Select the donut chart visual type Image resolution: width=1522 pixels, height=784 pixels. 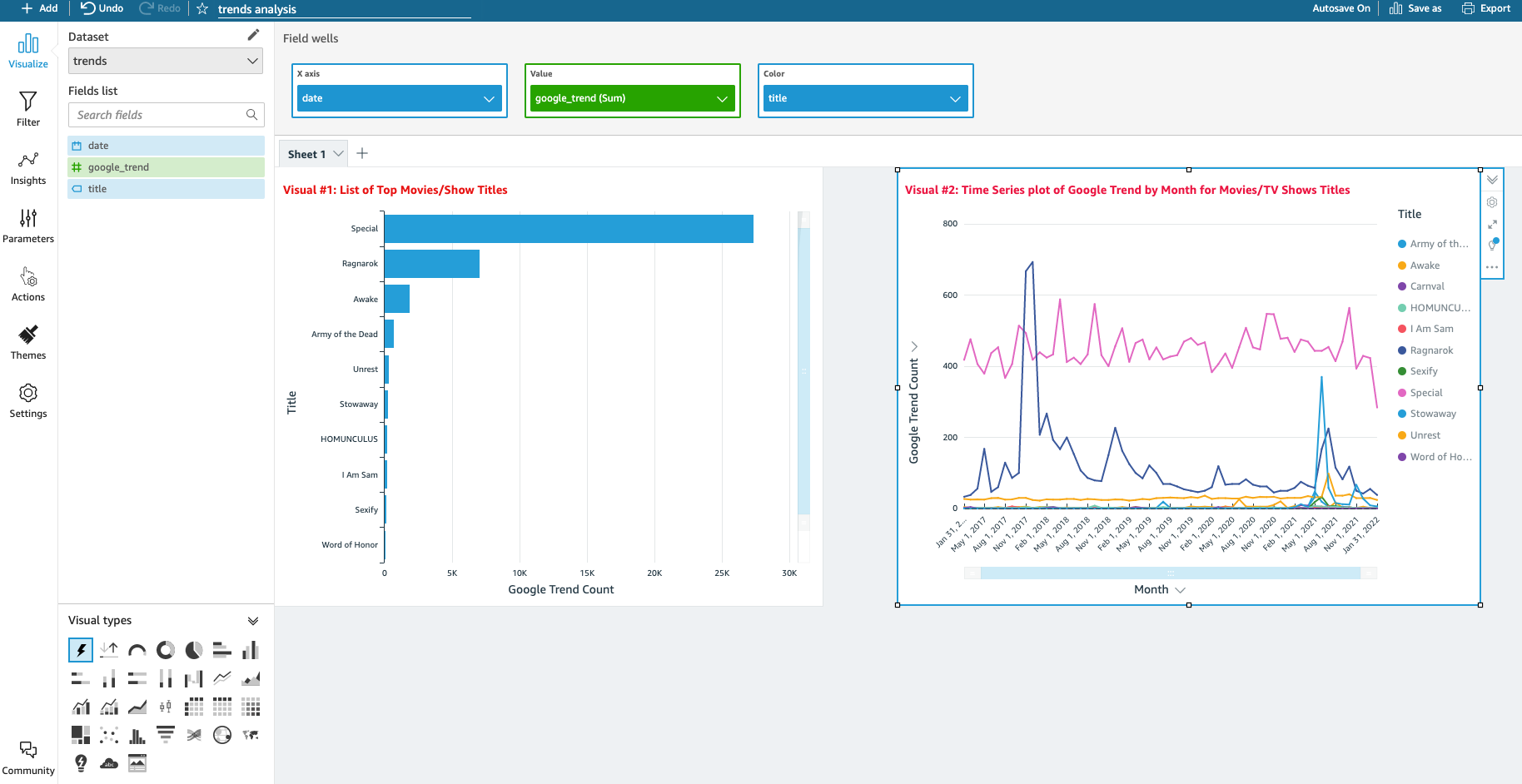click(x=166, y=650)
